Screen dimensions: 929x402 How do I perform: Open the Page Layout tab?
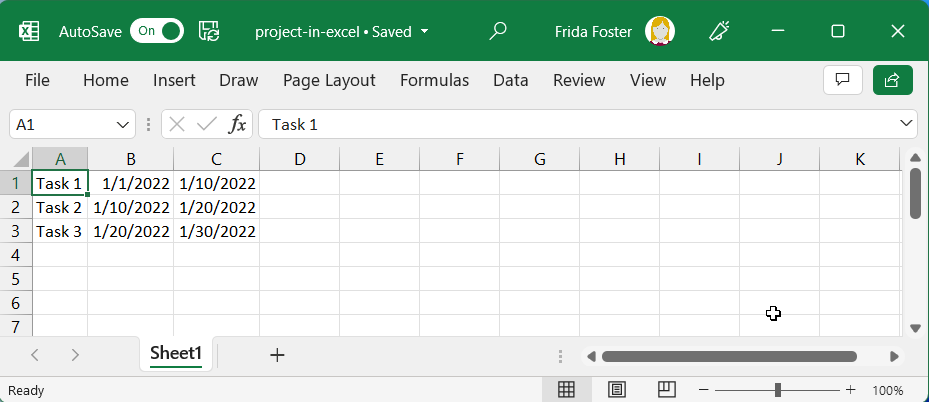pos(329,81)
